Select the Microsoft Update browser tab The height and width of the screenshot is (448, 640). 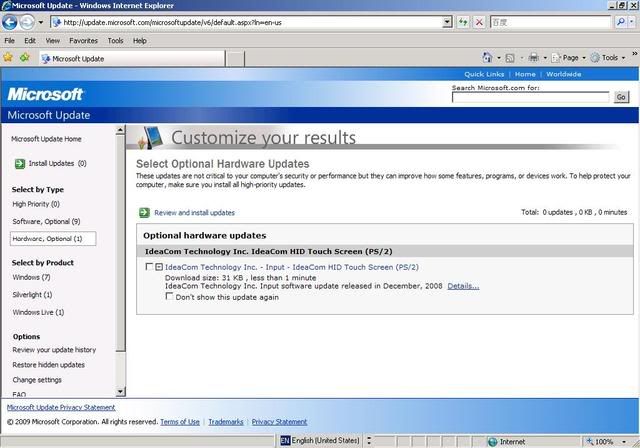point(132,59)
